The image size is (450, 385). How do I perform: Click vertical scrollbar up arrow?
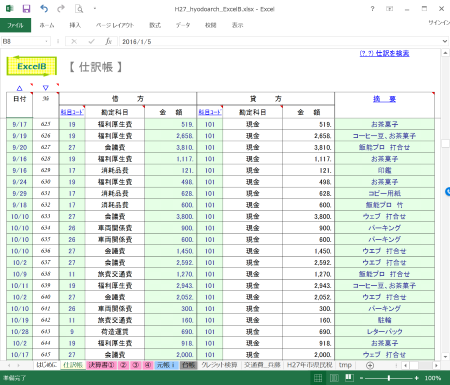(445, 53)
